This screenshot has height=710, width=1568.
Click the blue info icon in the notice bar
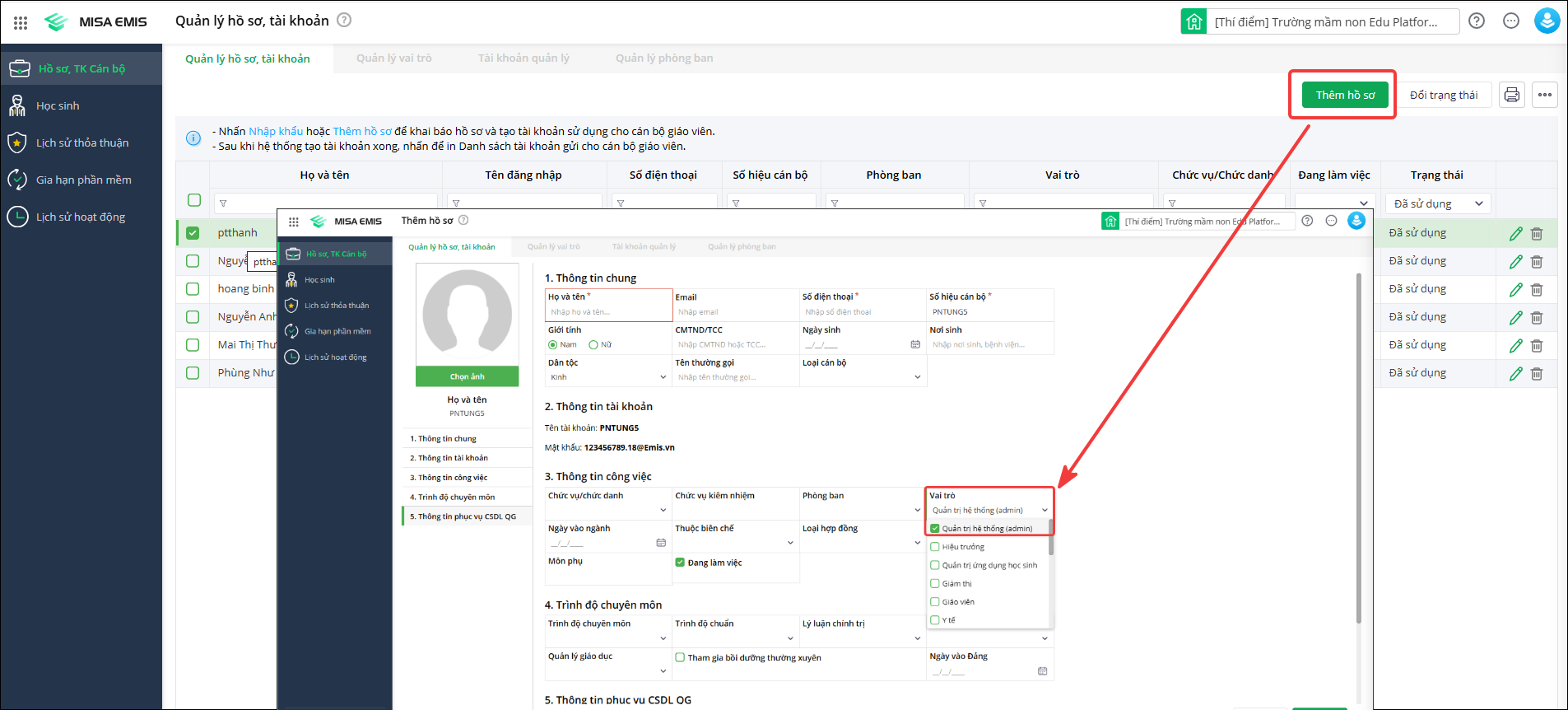pos(193,138)
